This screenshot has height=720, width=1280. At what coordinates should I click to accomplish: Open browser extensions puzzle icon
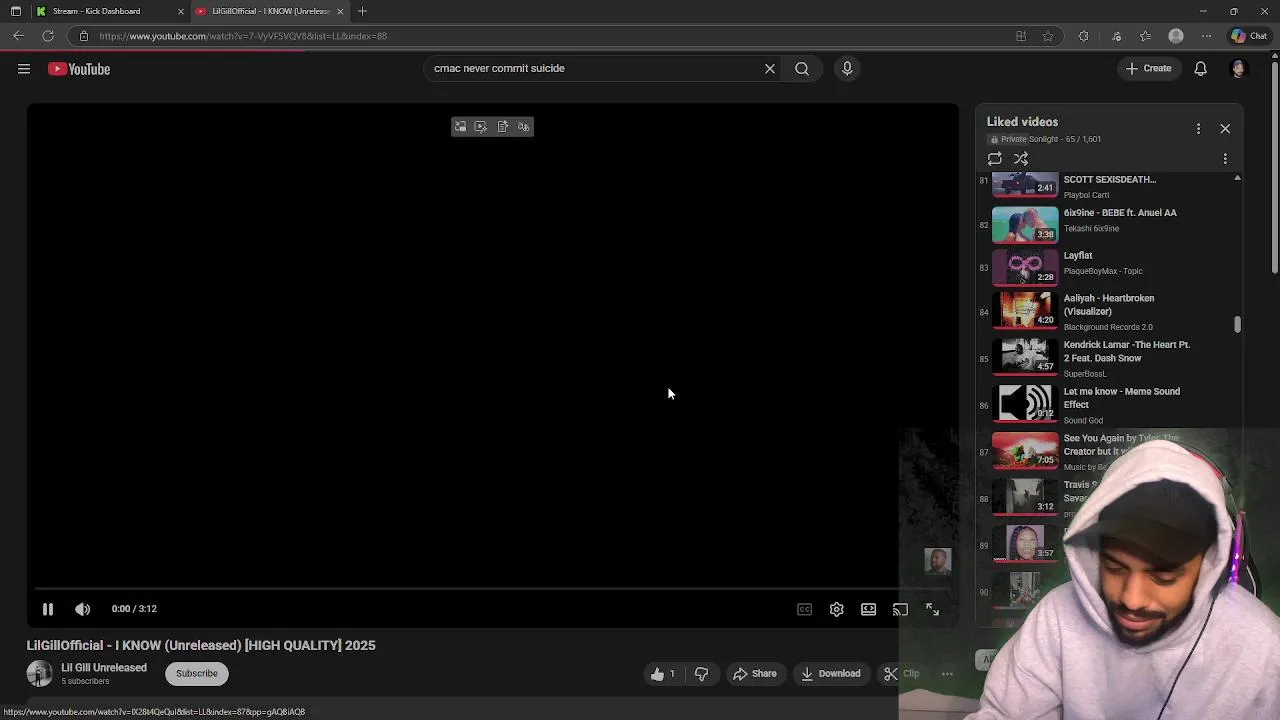point(1083,36)
